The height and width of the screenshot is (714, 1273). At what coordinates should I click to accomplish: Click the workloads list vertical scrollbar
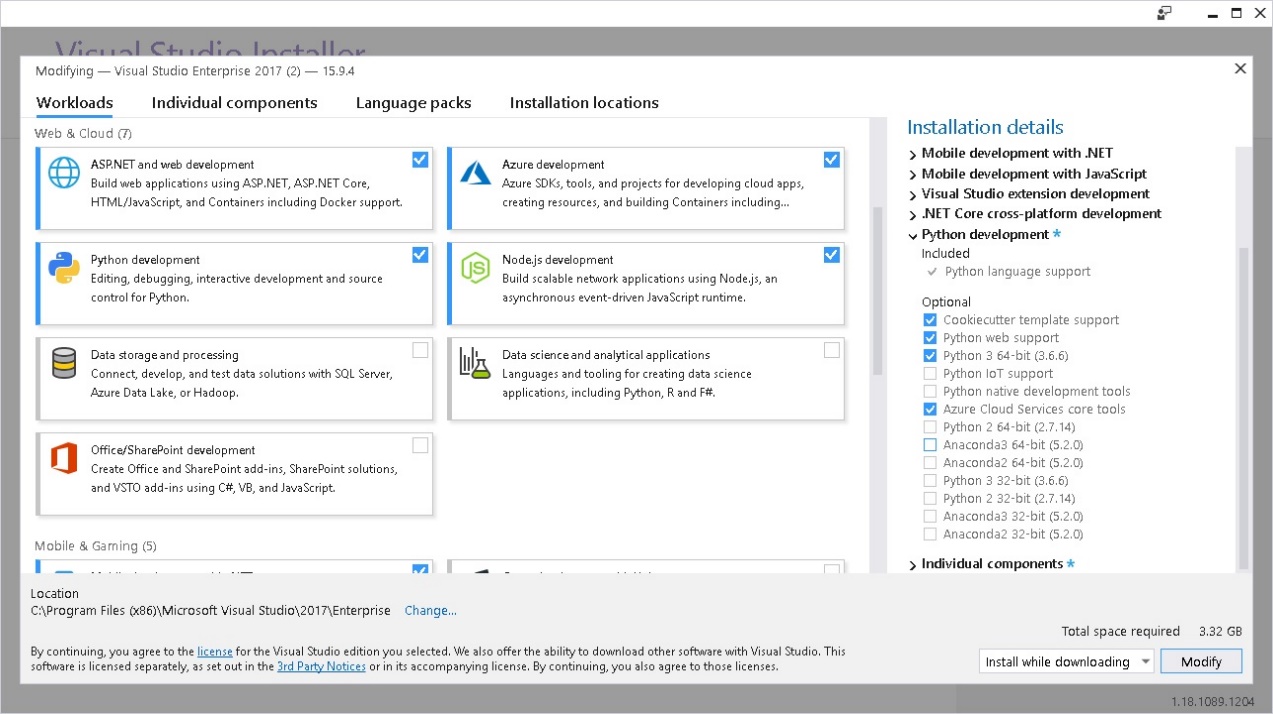pos(879,290)
